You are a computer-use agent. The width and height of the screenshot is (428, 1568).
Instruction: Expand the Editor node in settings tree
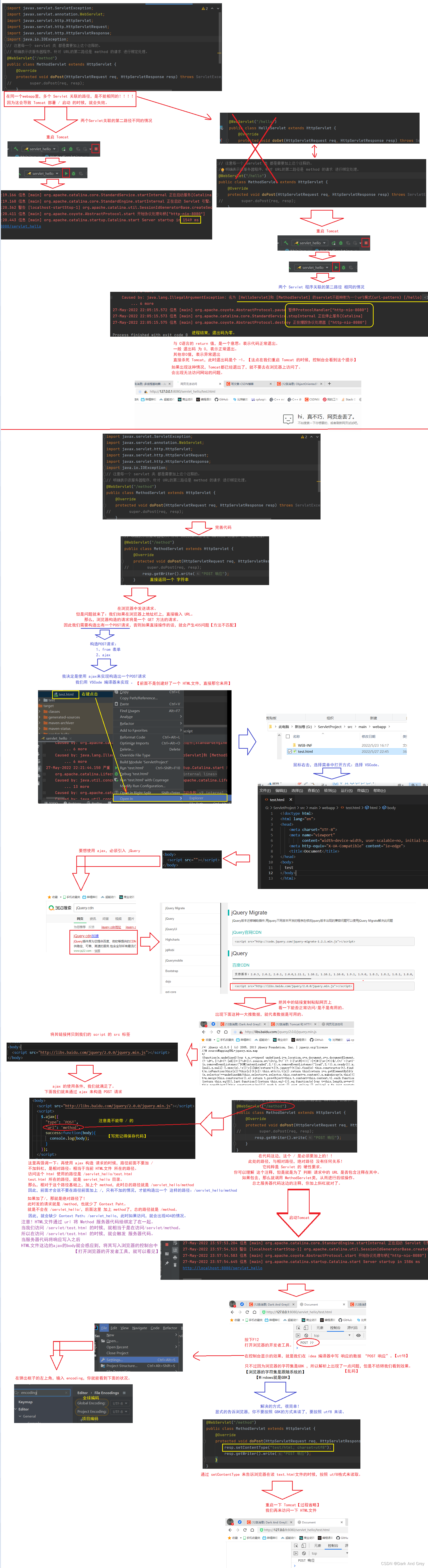16,1409
